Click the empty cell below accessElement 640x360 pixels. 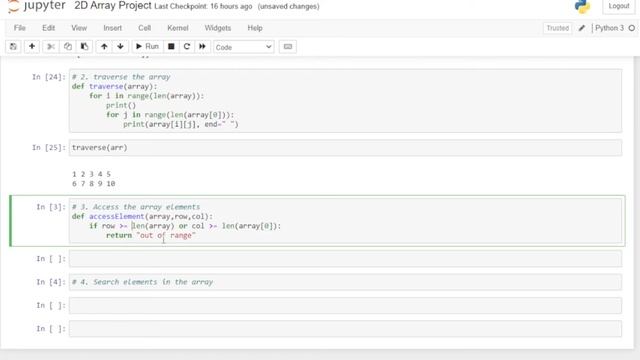point(345,259)
